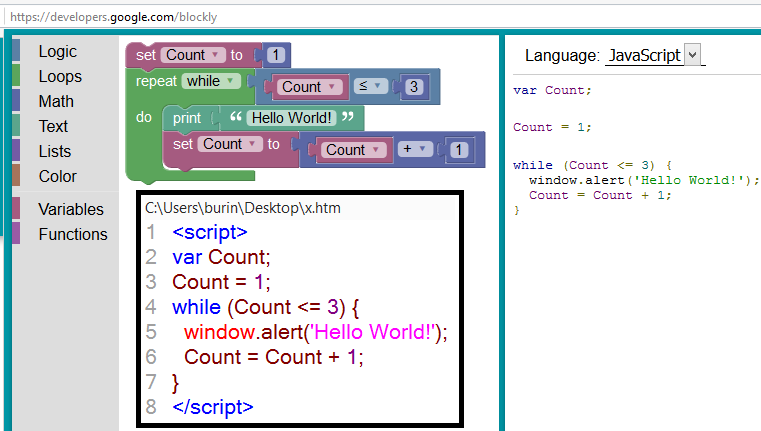Select the Math category
The height and width of the screenshot is (431, 761).
tap(56, 102)
